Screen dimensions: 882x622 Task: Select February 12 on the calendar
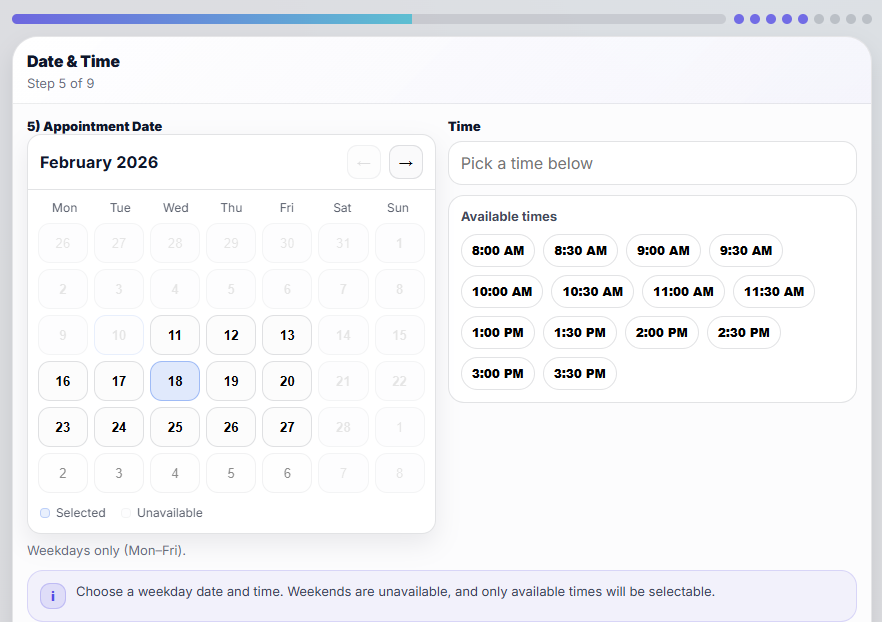click(x=231, y=335)
